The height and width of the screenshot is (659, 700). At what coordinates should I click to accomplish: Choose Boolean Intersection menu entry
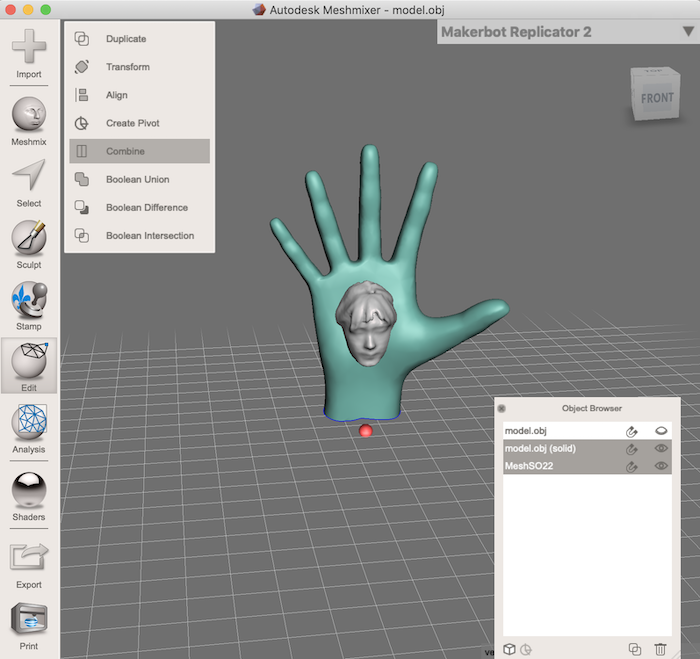139,236
